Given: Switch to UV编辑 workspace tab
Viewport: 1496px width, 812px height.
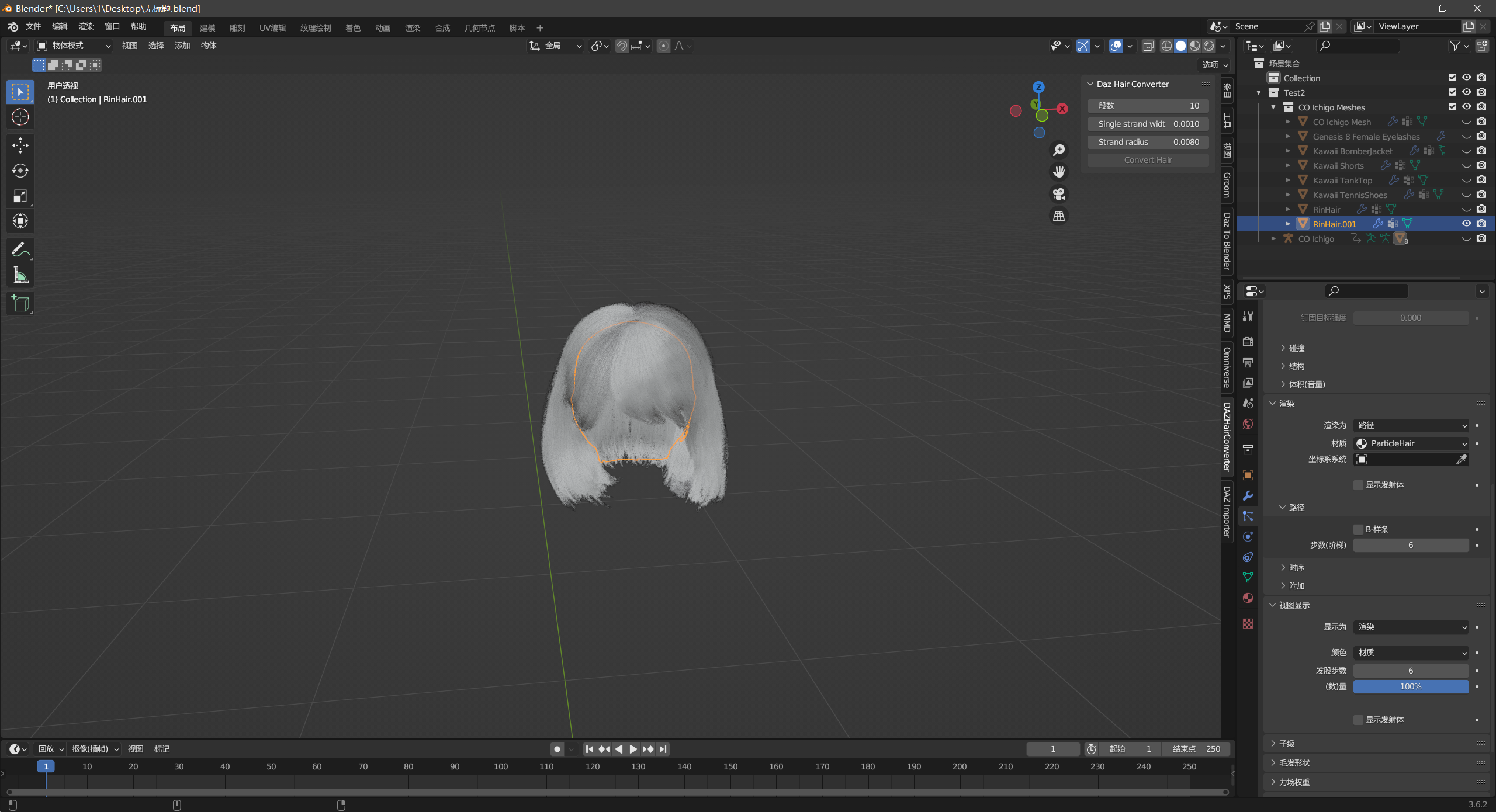Looking at the screenshot, I should pyautogui.click(x=272, y=27).
